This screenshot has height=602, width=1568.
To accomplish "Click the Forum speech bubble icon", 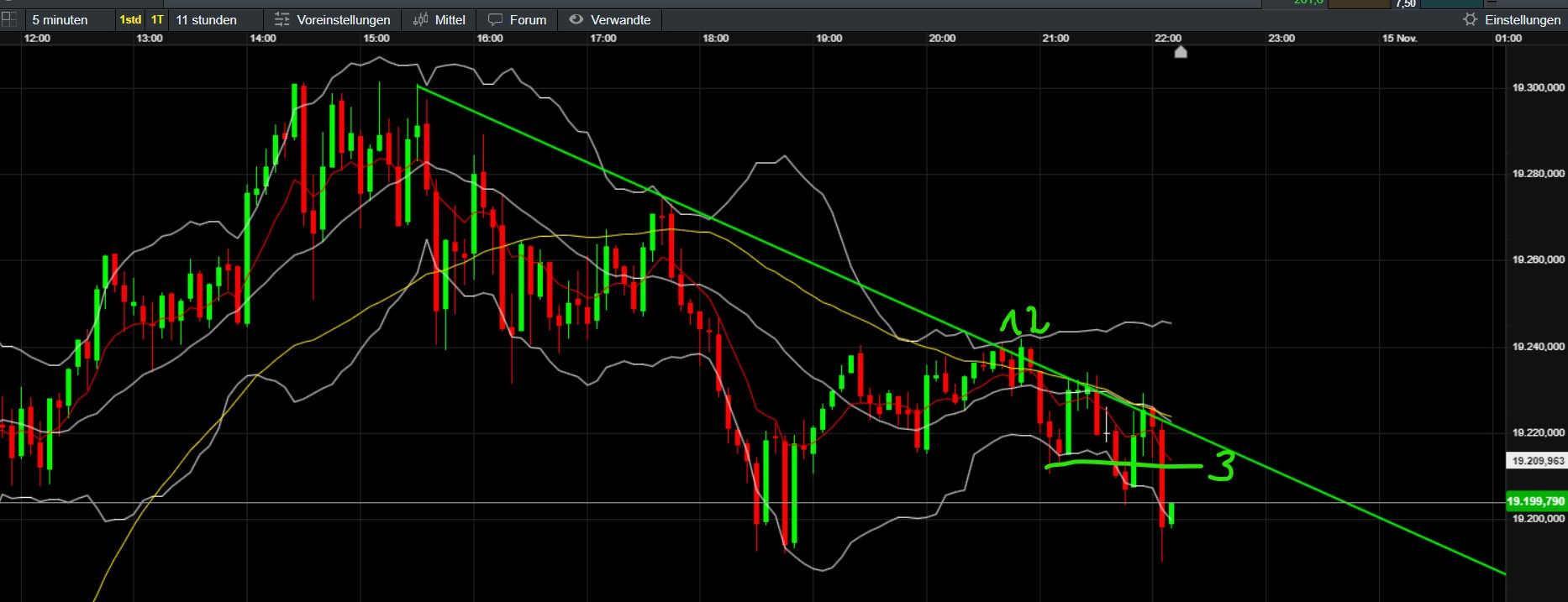I will pyautogui.click(x=496, y=19).
